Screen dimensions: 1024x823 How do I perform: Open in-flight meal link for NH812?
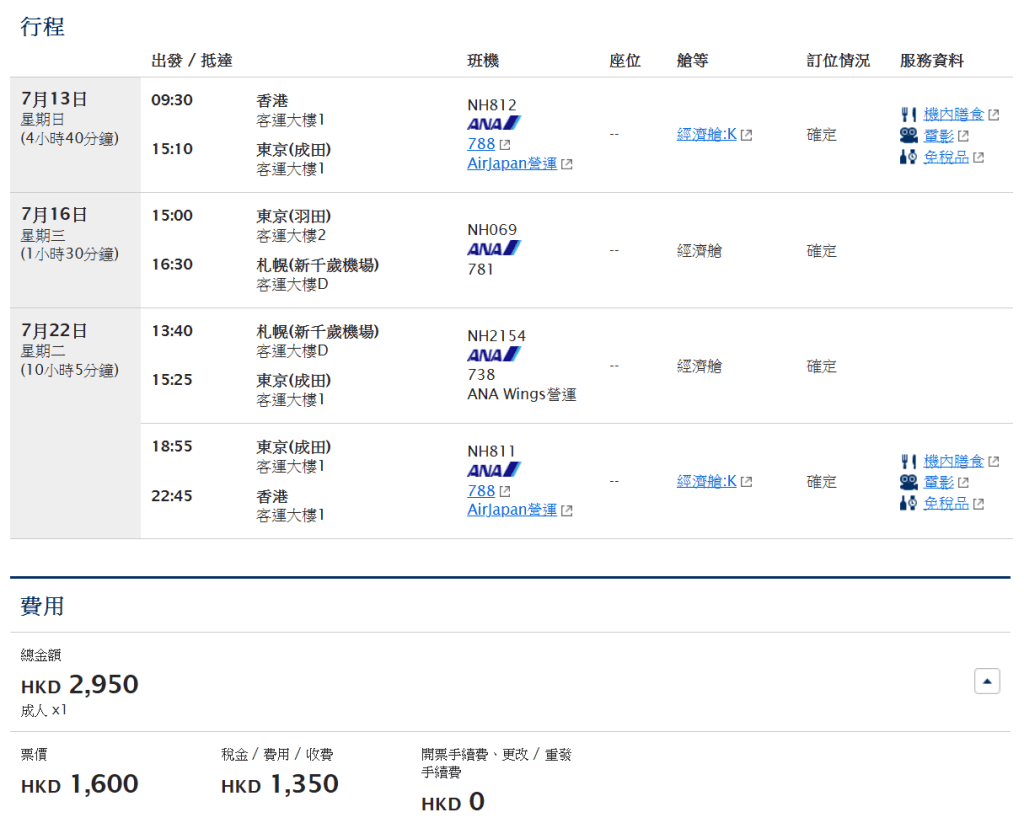pos(953,114)
